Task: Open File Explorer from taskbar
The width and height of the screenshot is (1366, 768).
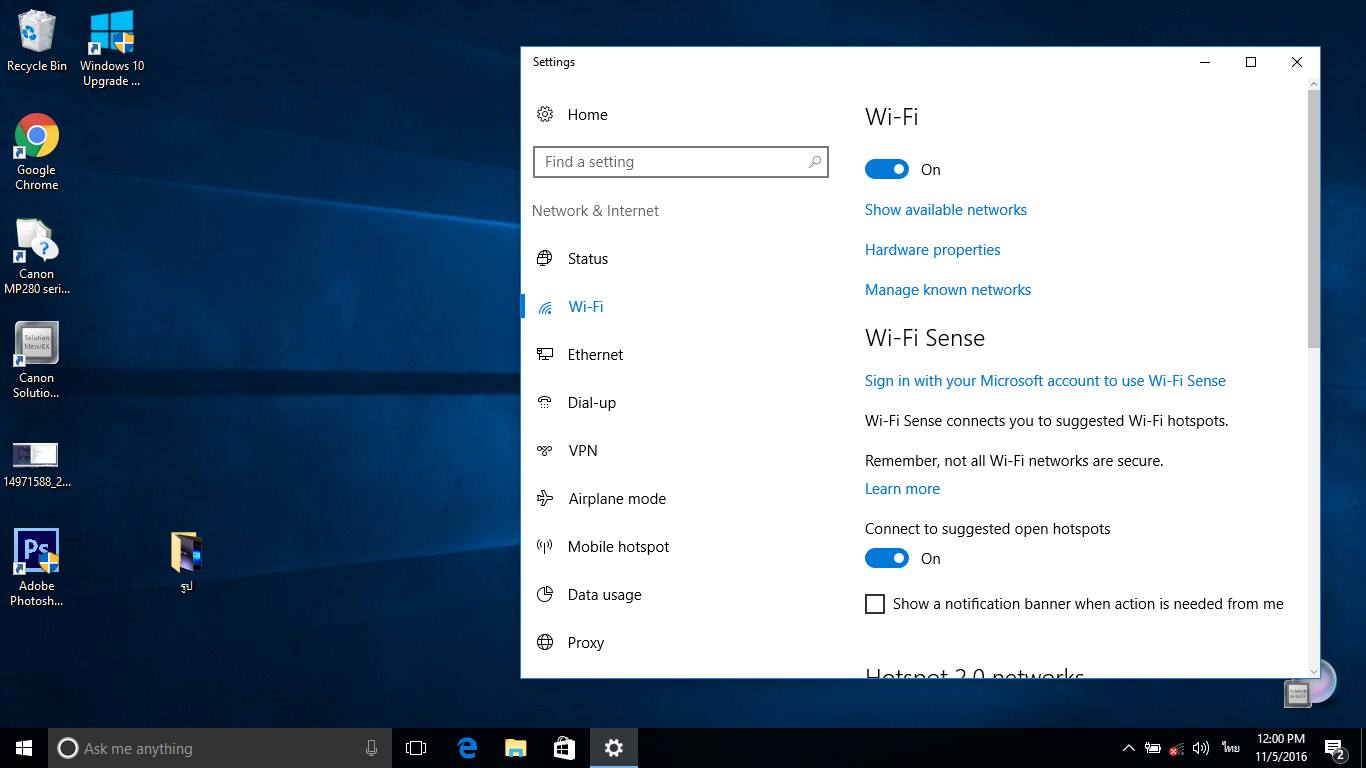Action: pyautogui.click(x=515, y=748)
